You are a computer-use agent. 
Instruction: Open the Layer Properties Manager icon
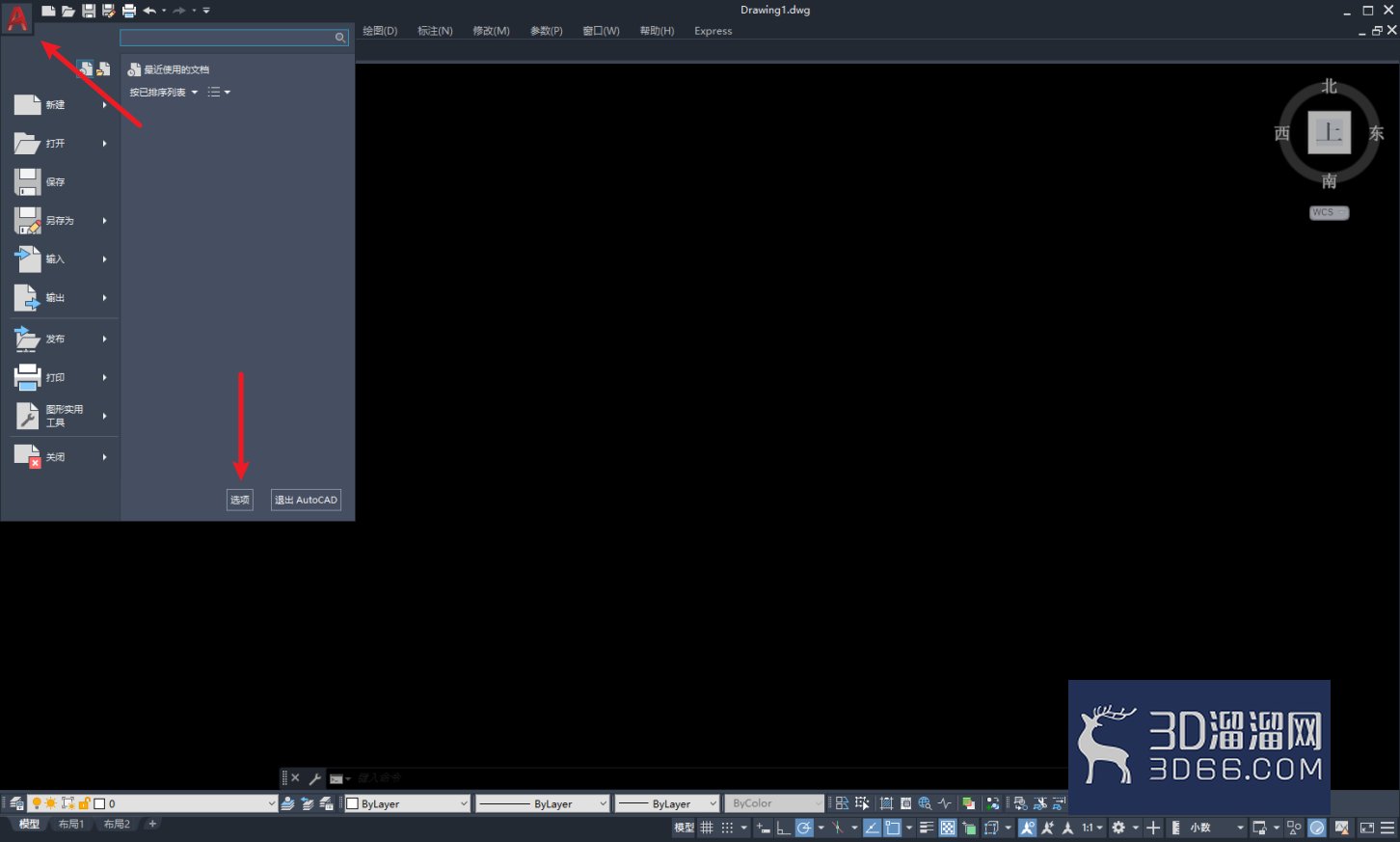click(x=16, y=803)
